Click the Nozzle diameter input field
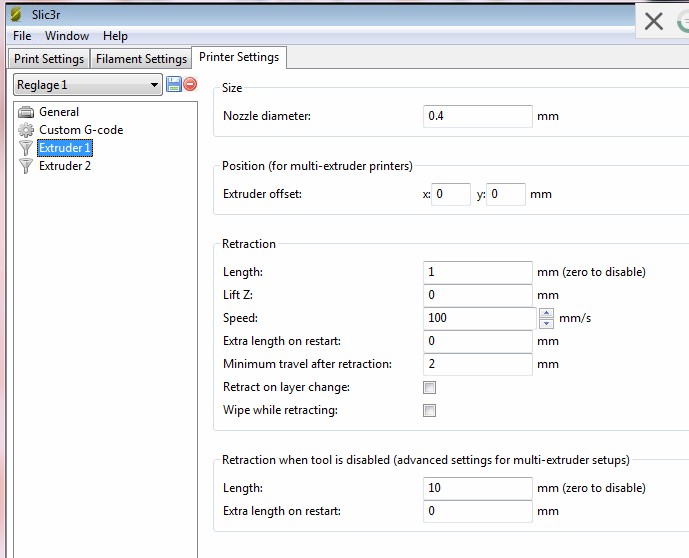 click(x=478, y=116)
